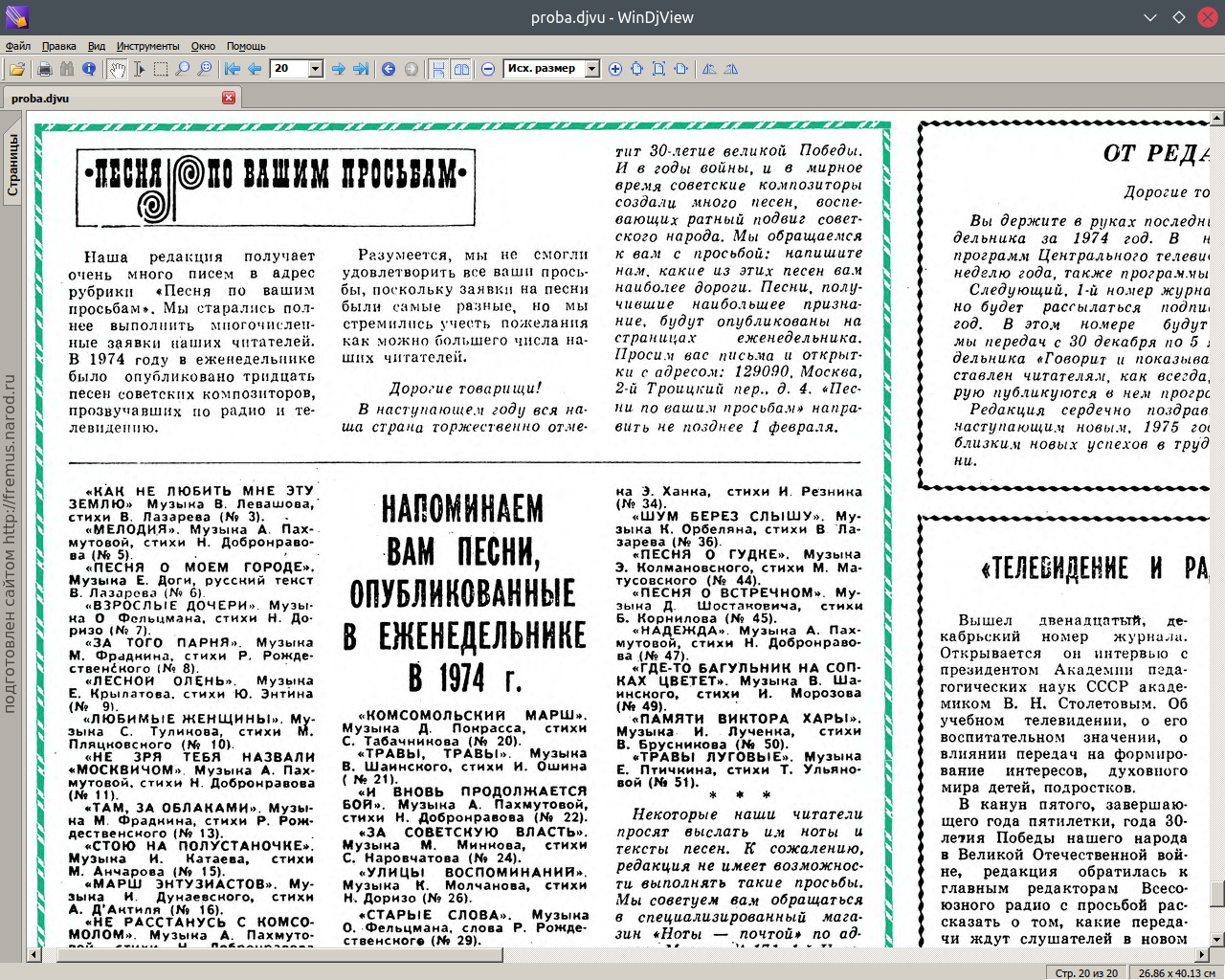Navigate forward in view history

tap(411, 69)
